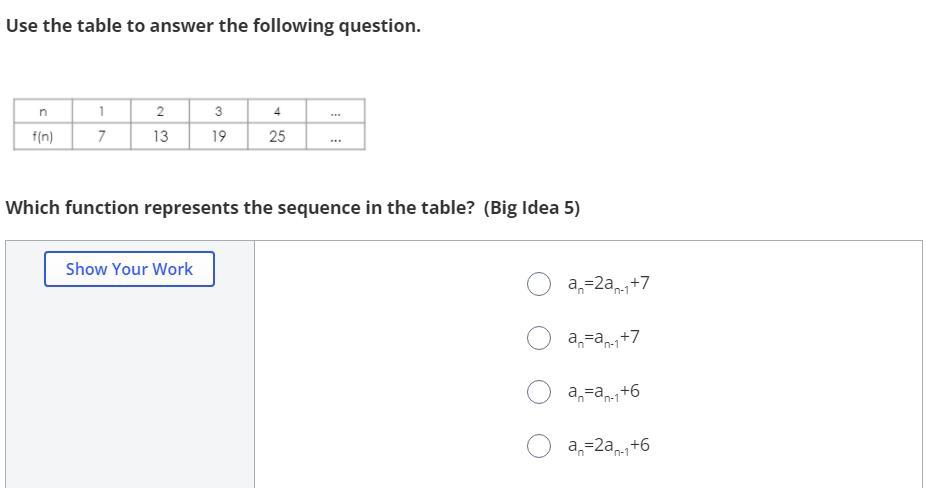Pick the a_n=a_n-1+6 radio option
This screenshot has height=488, width=927.
click(539, 391)
